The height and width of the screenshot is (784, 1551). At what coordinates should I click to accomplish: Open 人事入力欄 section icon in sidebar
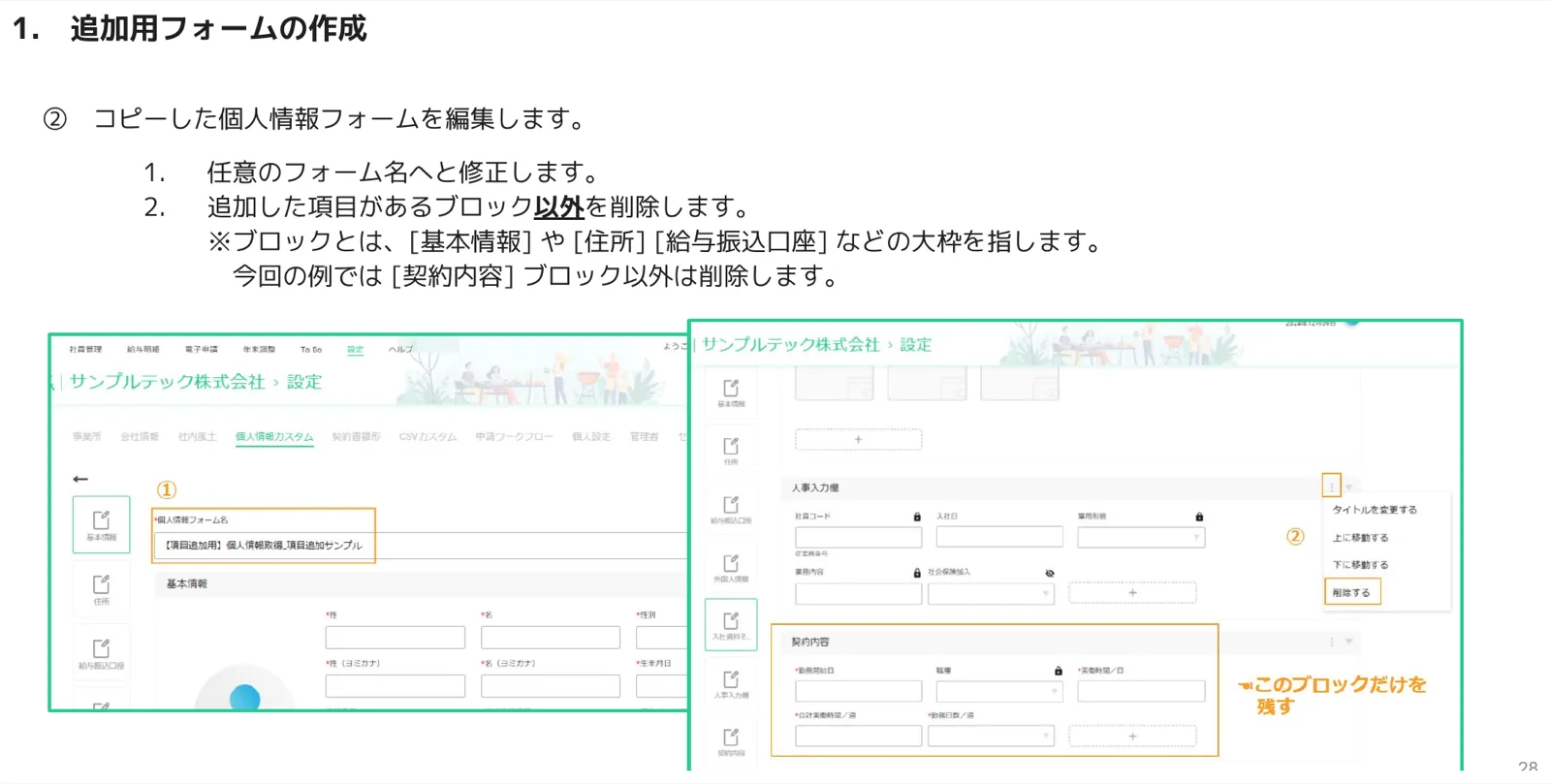[x=731, y=683]
